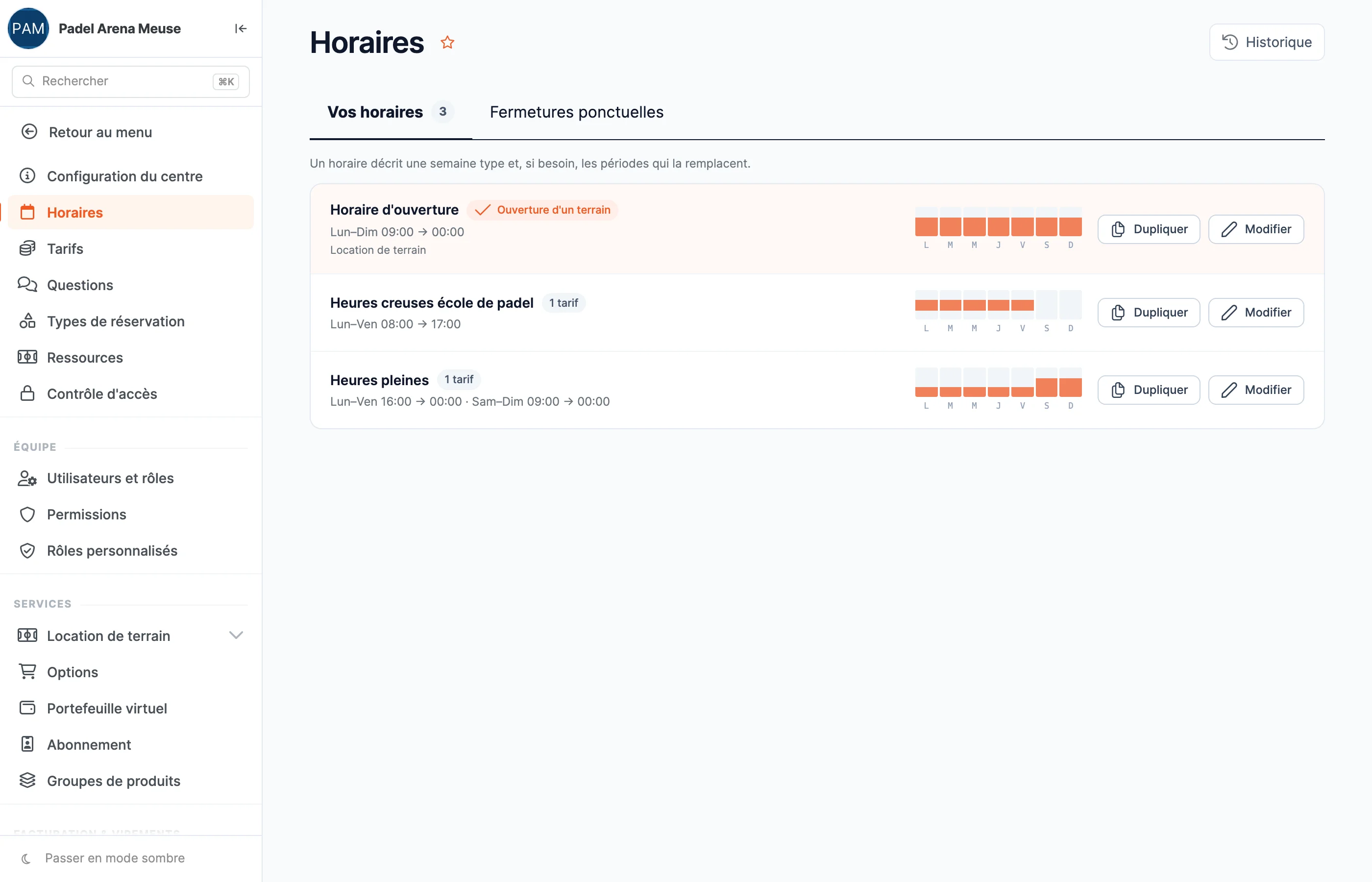Click Saturday bar in Heures pleines chart
1372x882 pixels.
[x=1046, y=387]
